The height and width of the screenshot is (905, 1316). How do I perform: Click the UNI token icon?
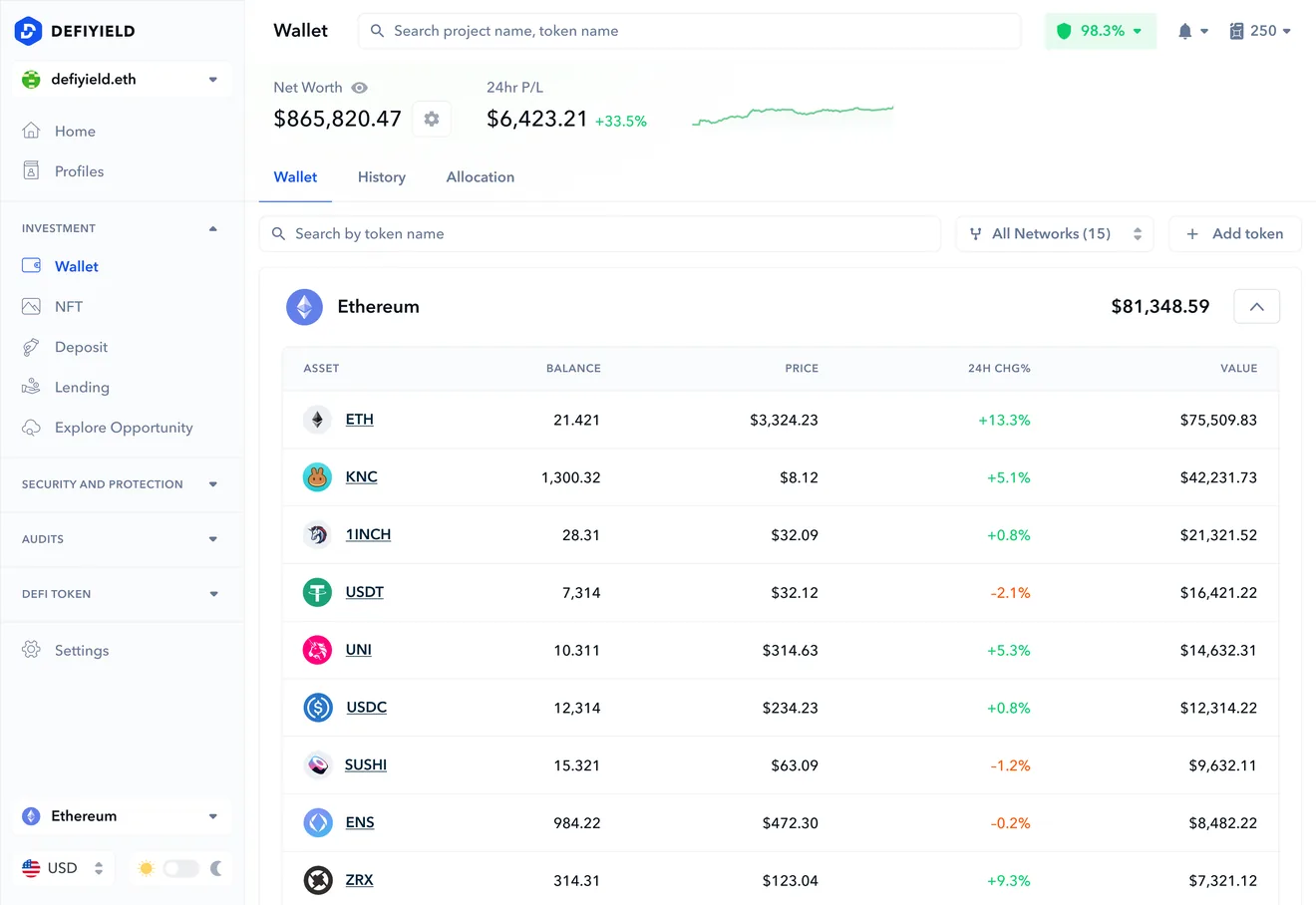(x=317, y=650)
